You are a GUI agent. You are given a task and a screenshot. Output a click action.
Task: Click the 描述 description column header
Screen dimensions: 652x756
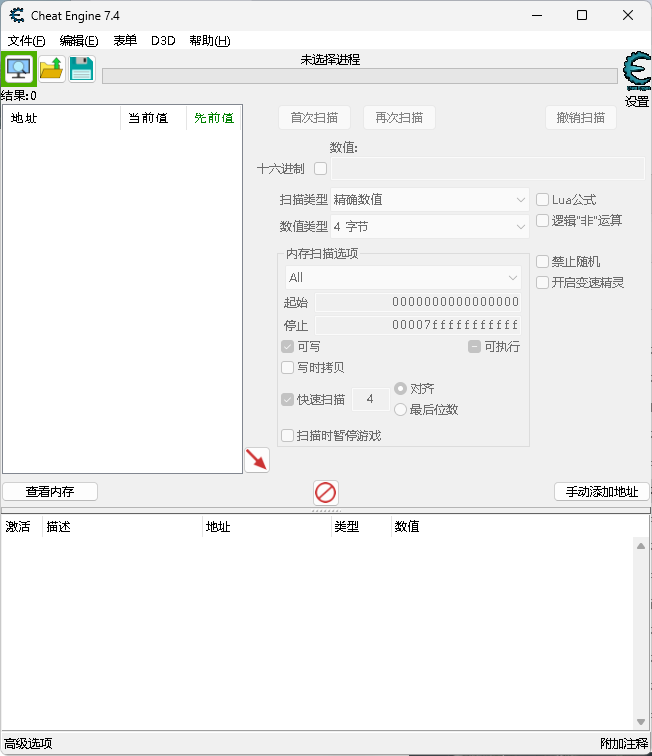[x=122, y=526]
